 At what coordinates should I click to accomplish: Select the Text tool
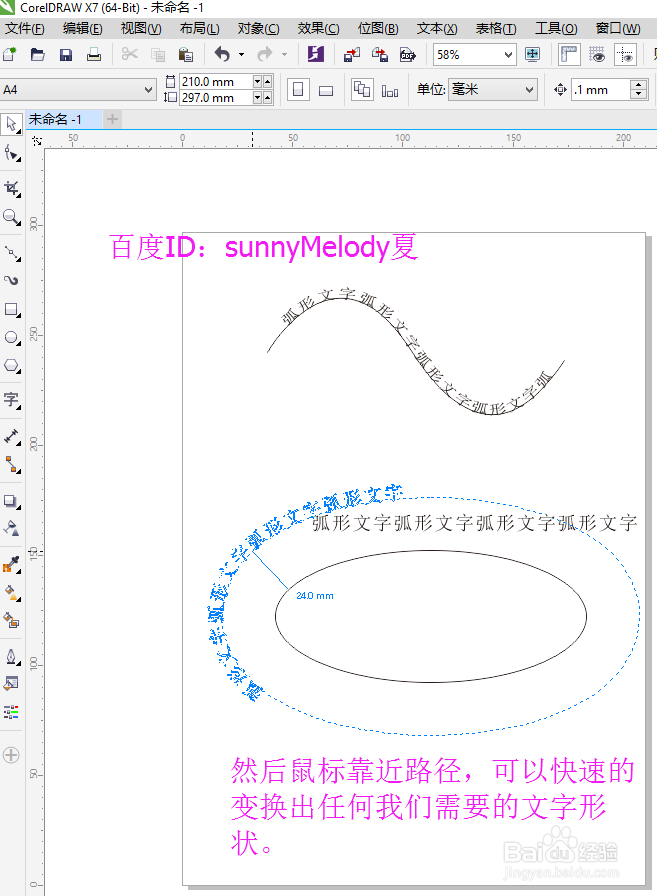tap(11, 401)
